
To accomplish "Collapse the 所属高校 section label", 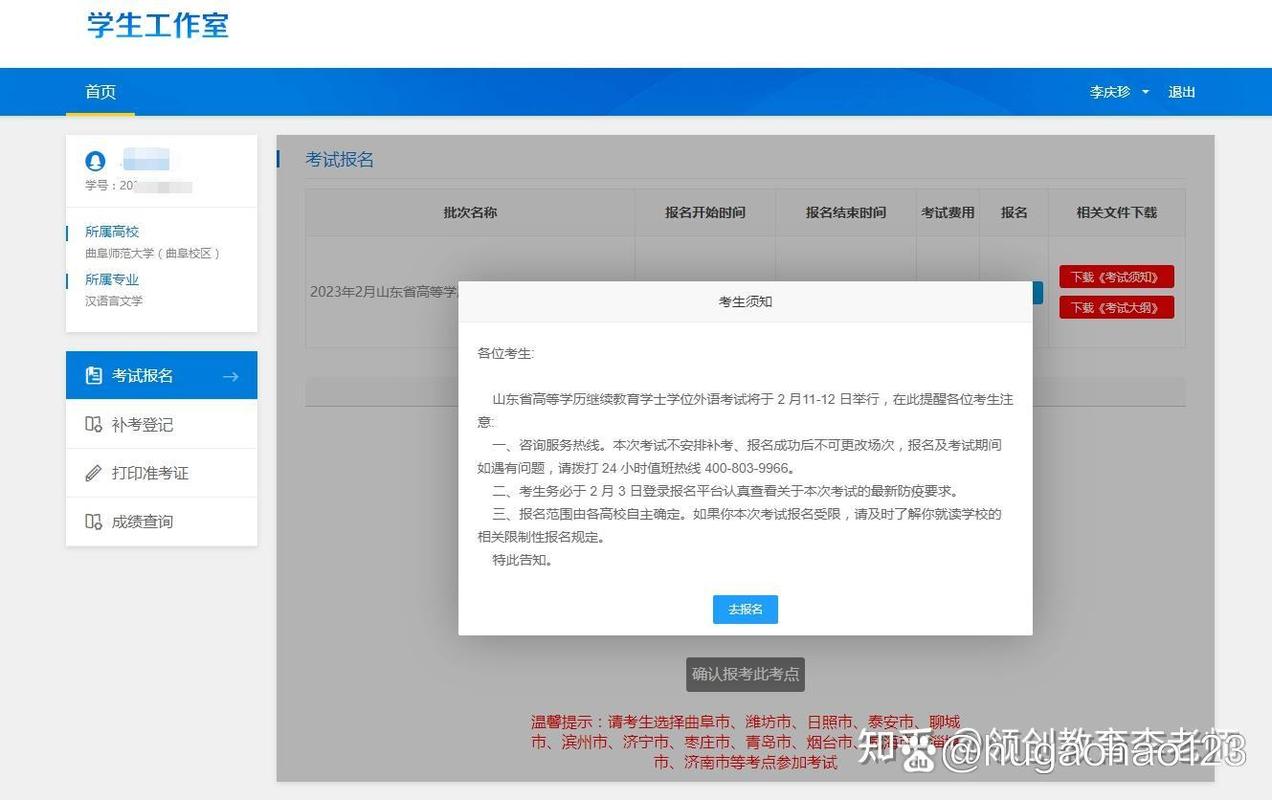I will pyautogui.click(x=111, y=231).
